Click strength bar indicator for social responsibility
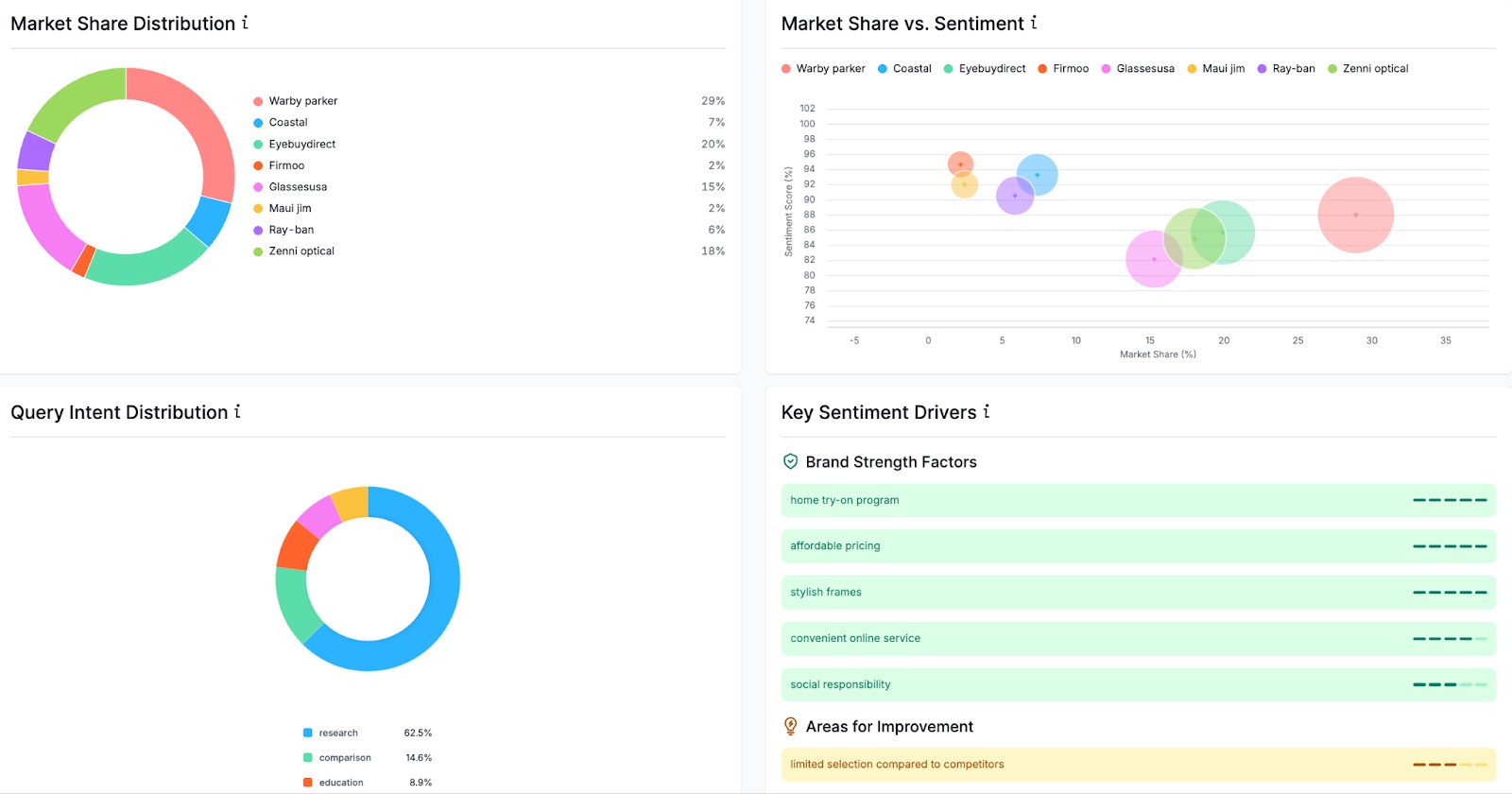This screenshot has height=794, width=1512. tap(1450, 684)
